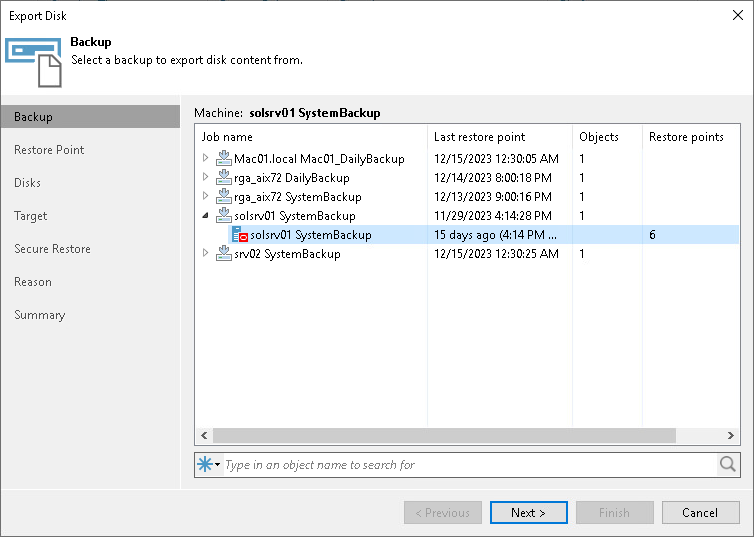The width and height of the screenshot is (754, 537).
Task: Click the child solsrv01 machine icon with red badge
Action: (240, 235)
